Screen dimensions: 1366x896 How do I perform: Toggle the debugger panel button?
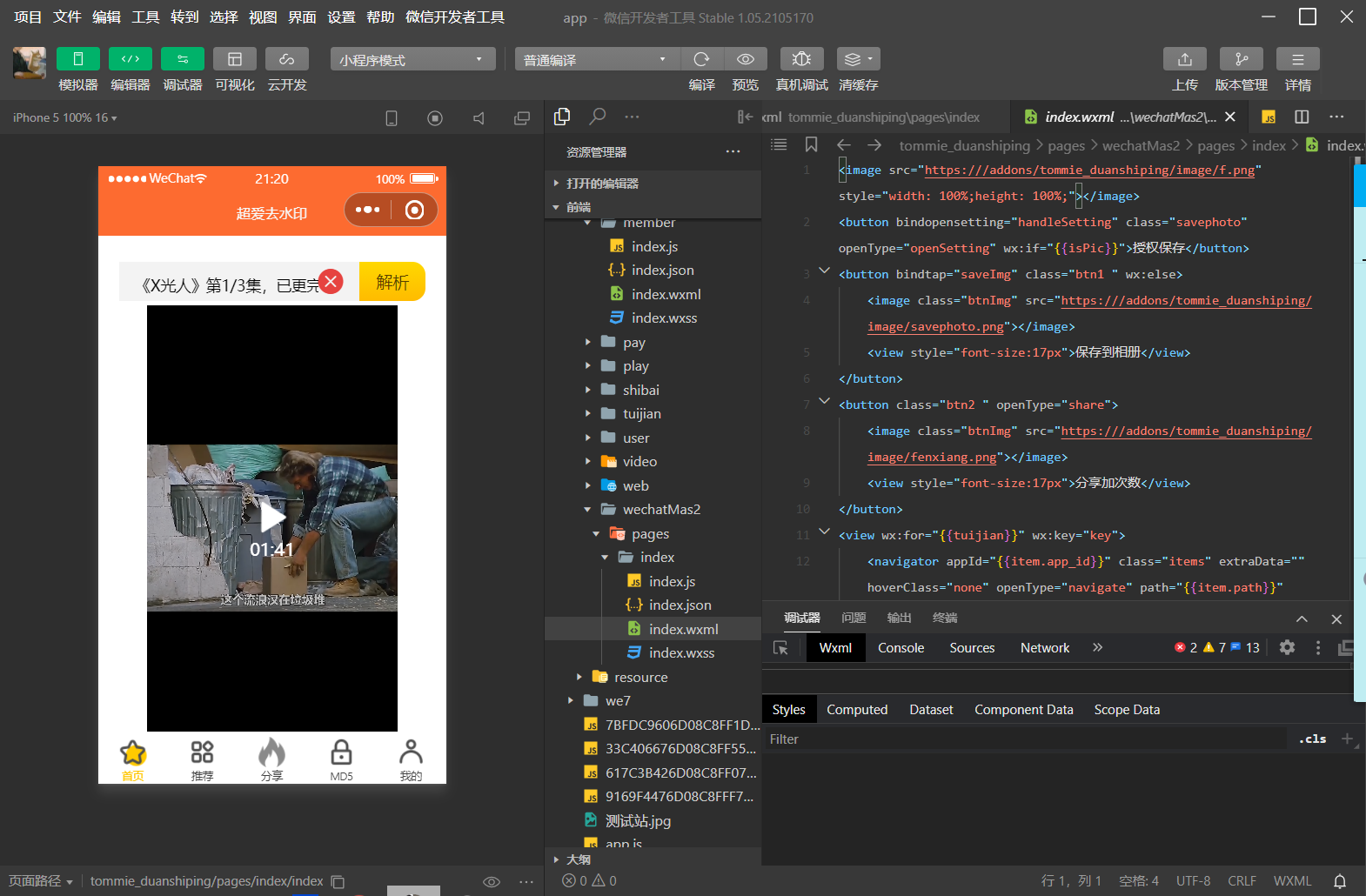182,59
